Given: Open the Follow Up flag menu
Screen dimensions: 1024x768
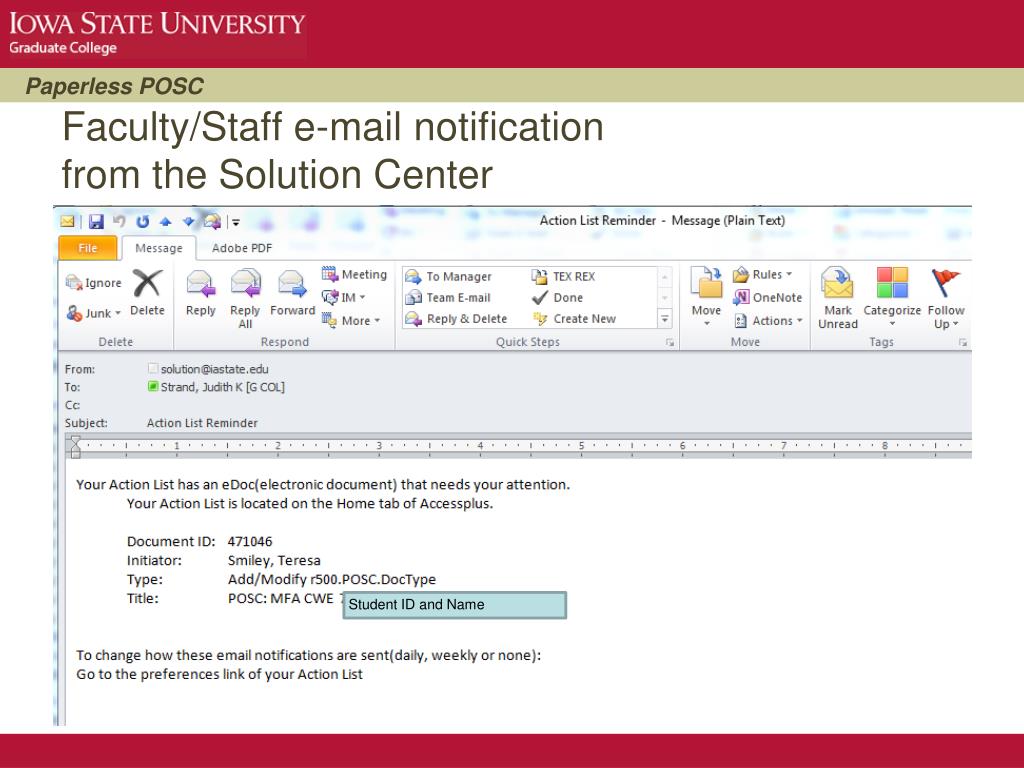Looking at the screenshot, I should click(x=946, y=298).
